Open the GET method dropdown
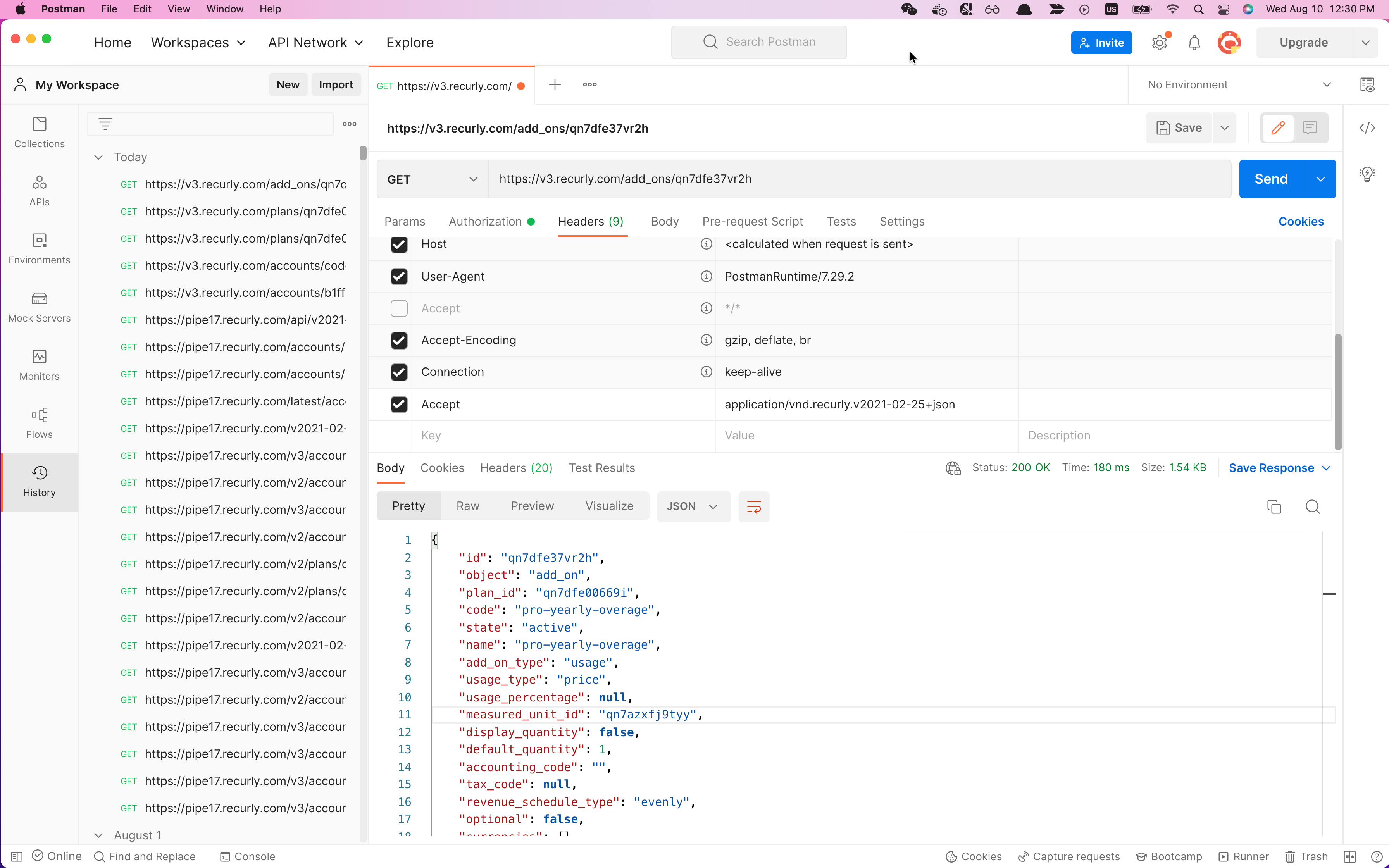The height and width of the screenshot is (868, 1389). tap(432, 179)
